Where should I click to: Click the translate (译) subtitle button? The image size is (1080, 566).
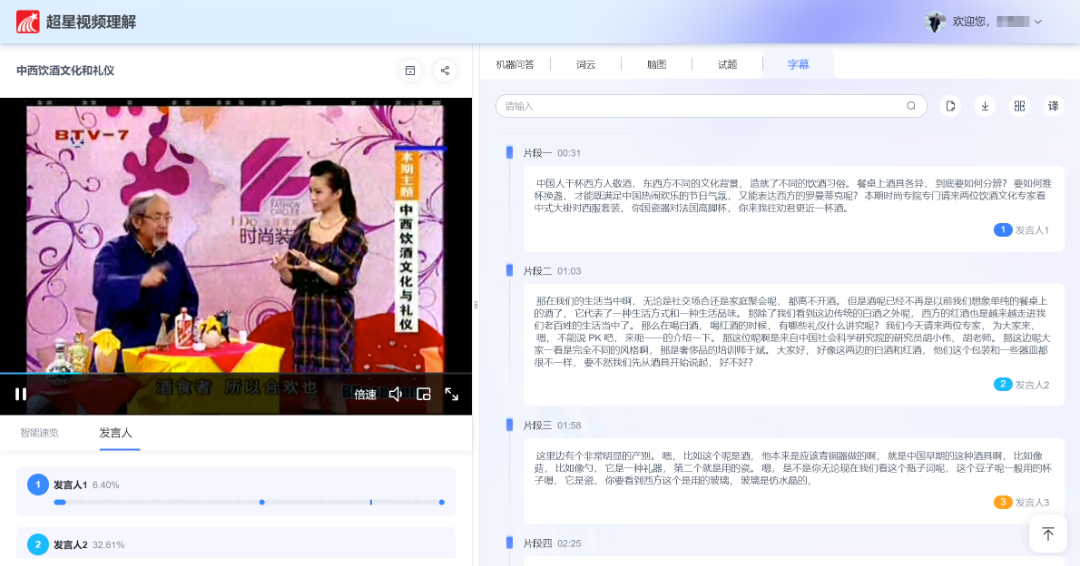[1053, 106]
